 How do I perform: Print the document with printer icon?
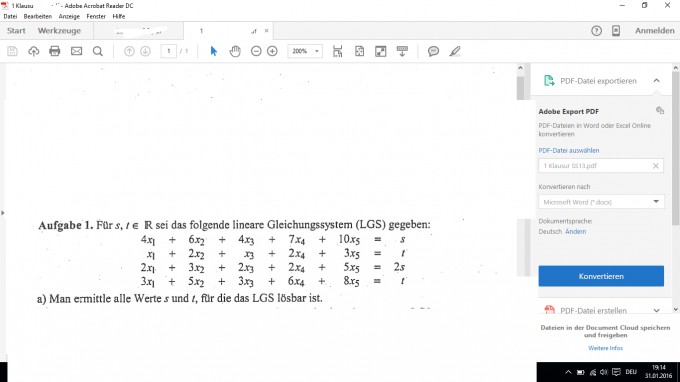pos(55,51)
